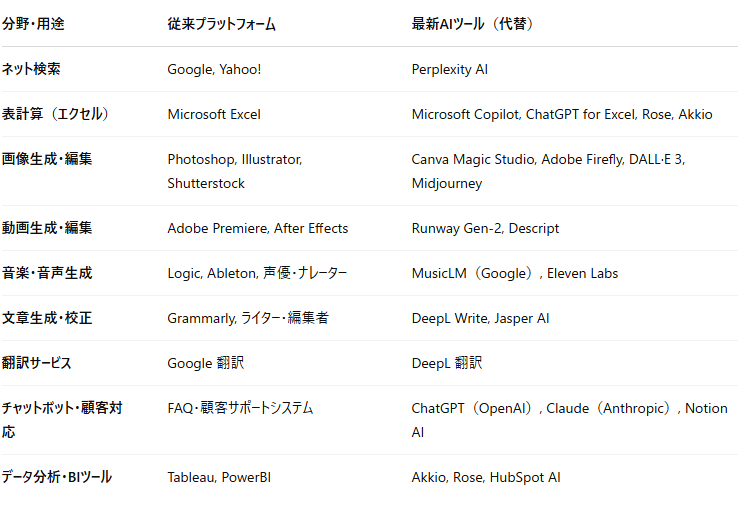Image resolution: width=744 pixels, height=511 pixels.
Task: Select the Adobe Premiere, After Effects cell
Action: pyautogui.click(x=257, y=228)
